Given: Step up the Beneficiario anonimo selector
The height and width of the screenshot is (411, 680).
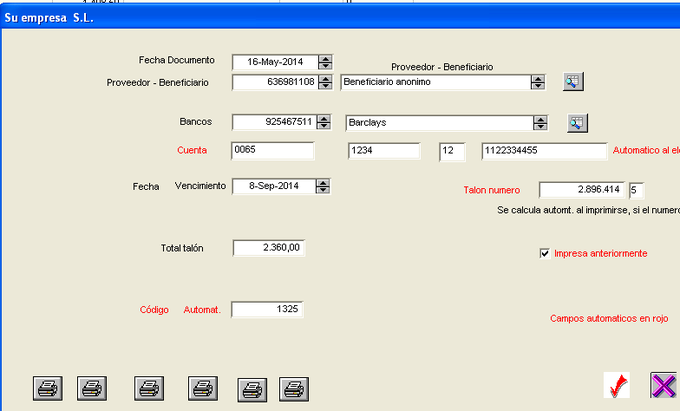Looking at the screenshot, I should (x=538, y=78).
